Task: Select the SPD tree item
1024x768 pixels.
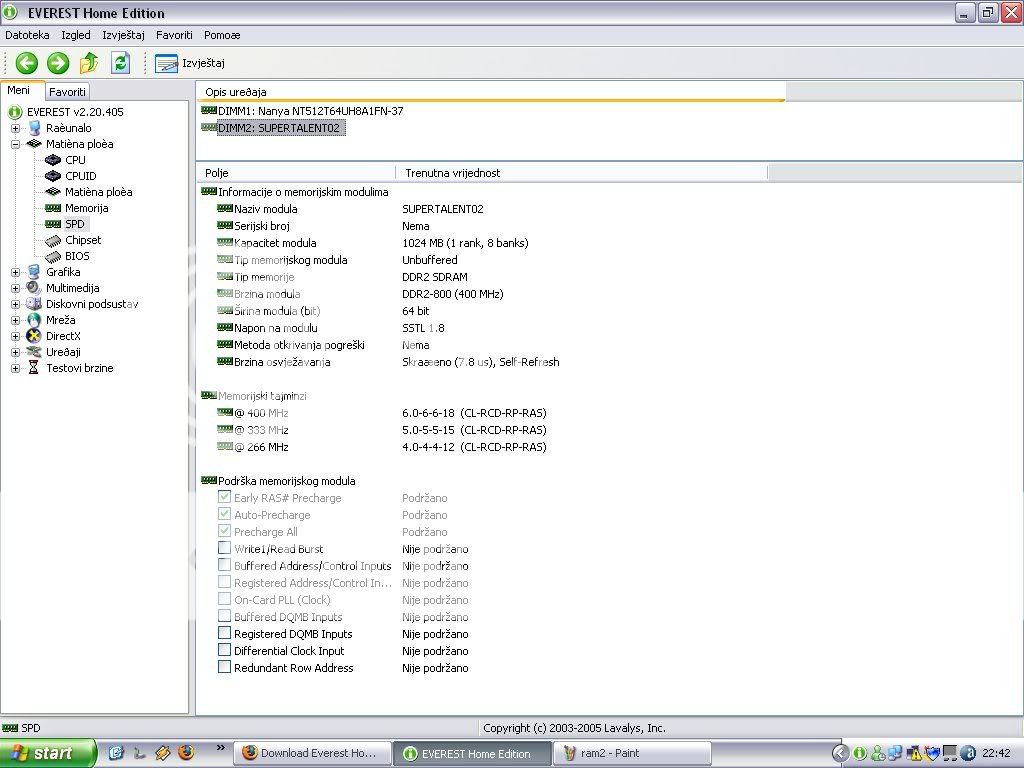Action: click(x=74, y=224)
